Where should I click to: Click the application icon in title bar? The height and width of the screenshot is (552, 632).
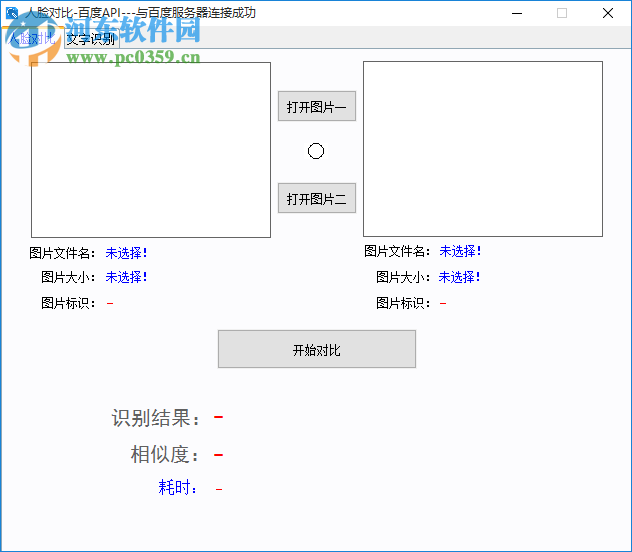(x=12, y=13)
